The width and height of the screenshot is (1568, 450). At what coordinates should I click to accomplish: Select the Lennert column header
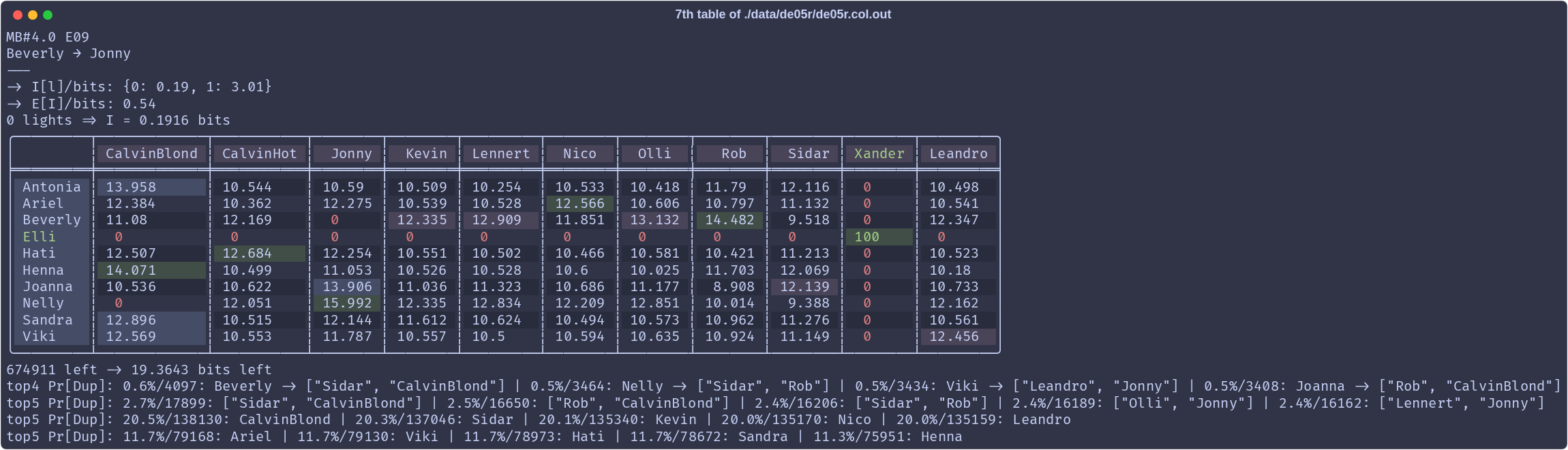pos(501,154)
